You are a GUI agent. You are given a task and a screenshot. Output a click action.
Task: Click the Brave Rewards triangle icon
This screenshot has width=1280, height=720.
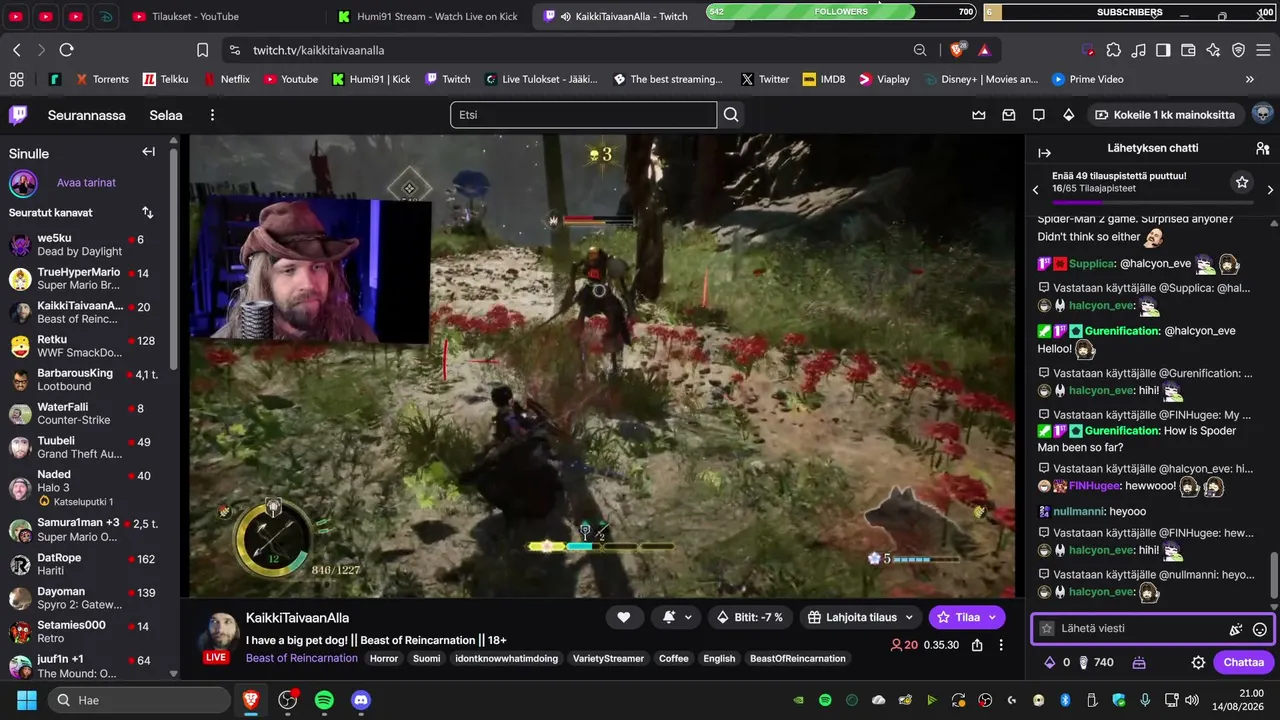[985, 50]
